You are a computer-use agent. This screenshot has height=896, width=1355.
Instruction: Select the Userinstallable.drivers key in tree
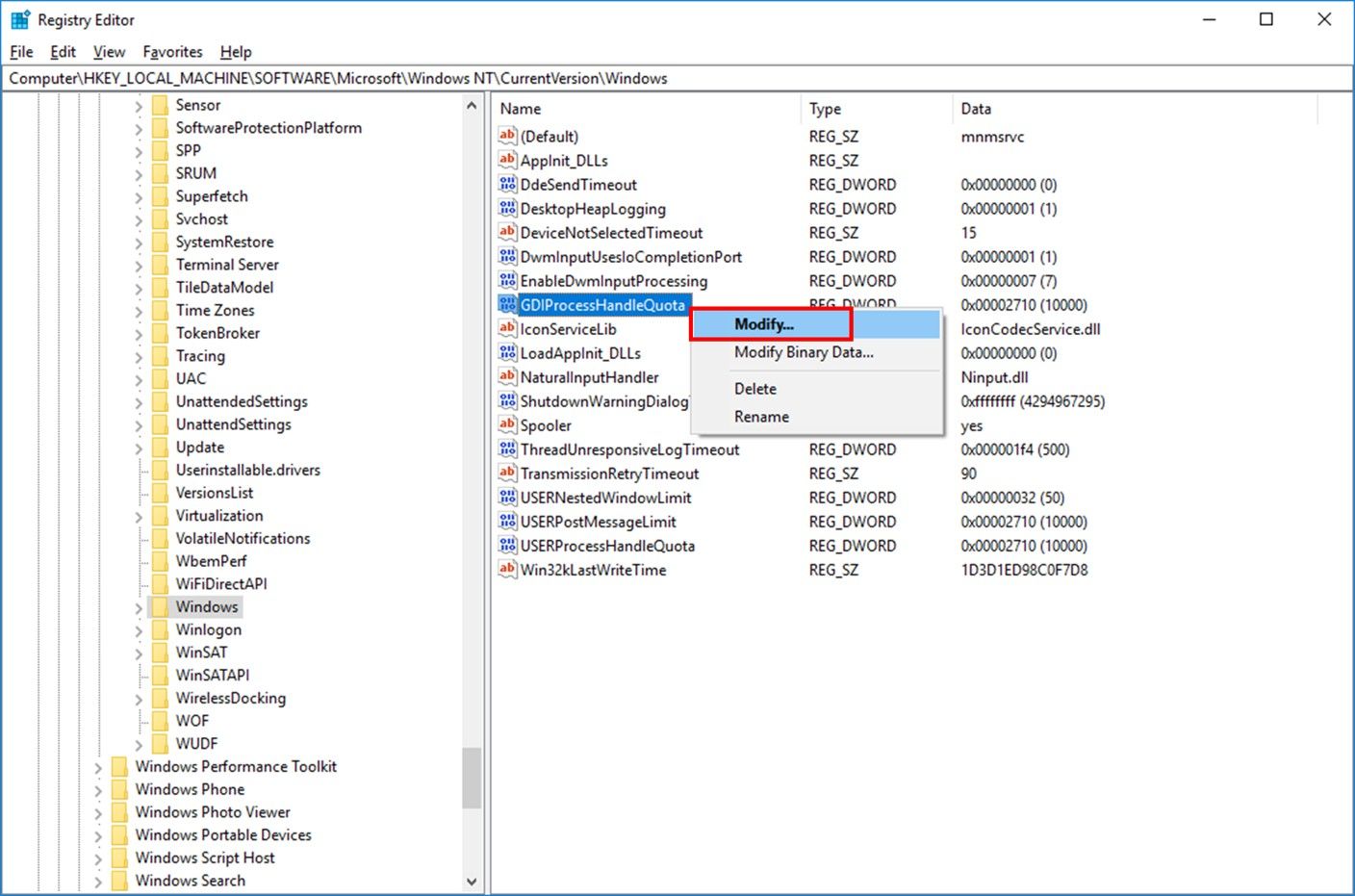[248, 471]
